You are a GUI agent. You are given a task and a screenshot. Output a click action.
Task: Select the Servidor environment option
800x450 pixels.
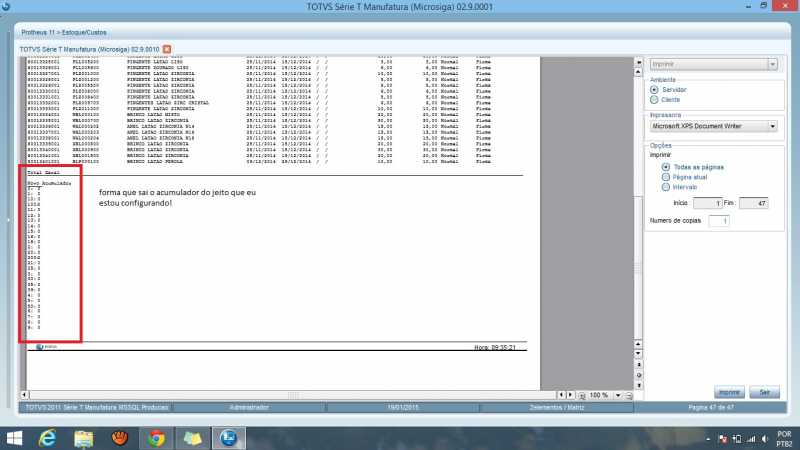click(654, 89)
